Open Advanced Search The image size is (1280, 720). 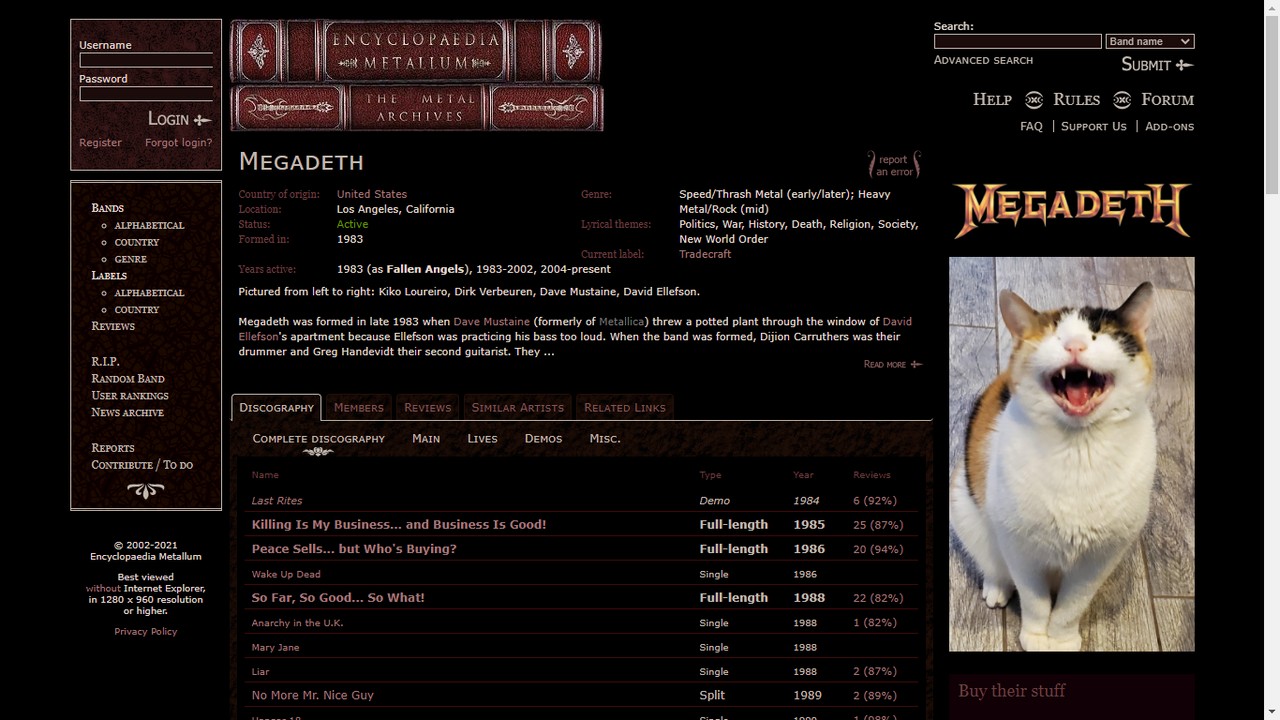[x=983, y=61]
